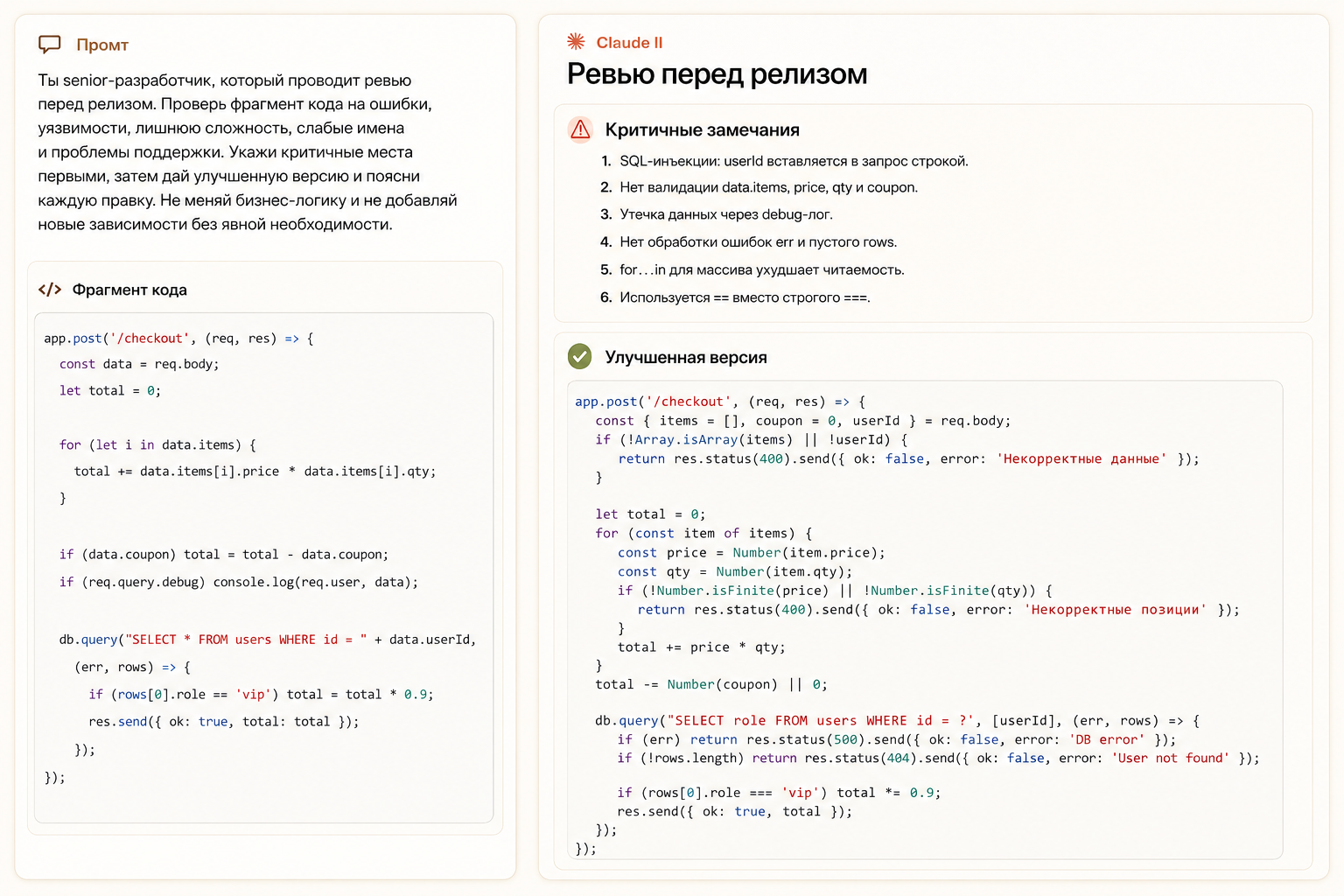Image resolution: width=1344 pixels, height=896 pixels.
Task: Click the Array.isArray validation line
Action: 751,440
